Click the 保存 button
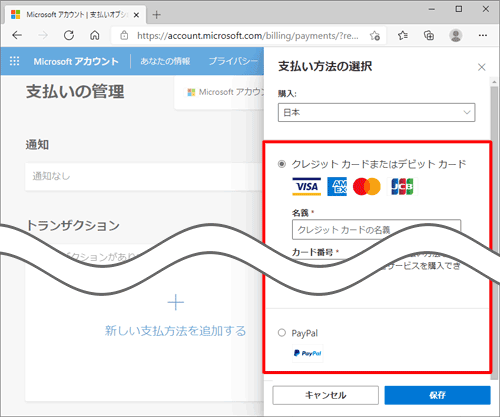 [x=437, y=395]
